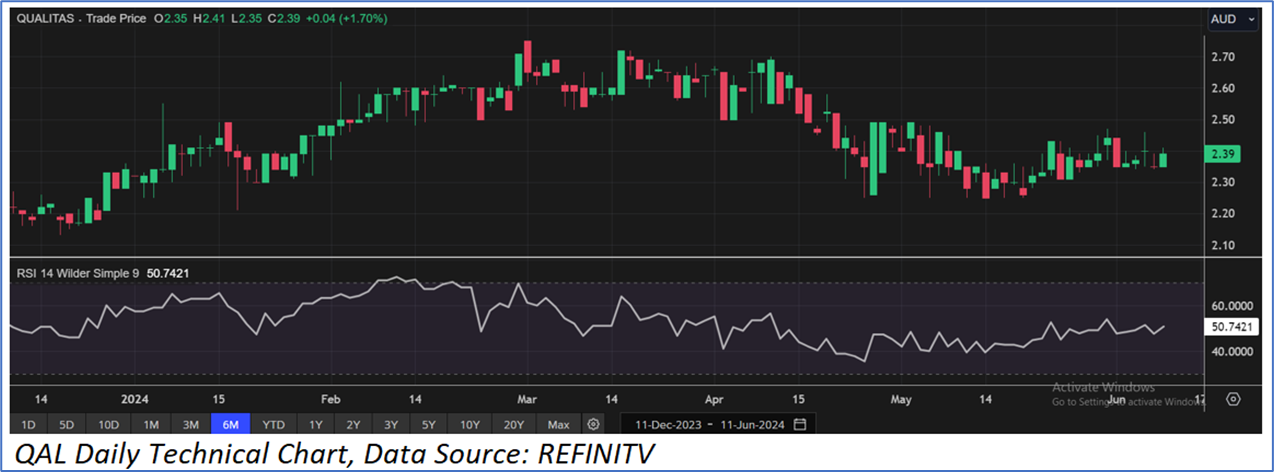Show Max time range
Image resolution: width=1274 pixels, height=472 pixels.
point(559,424)
